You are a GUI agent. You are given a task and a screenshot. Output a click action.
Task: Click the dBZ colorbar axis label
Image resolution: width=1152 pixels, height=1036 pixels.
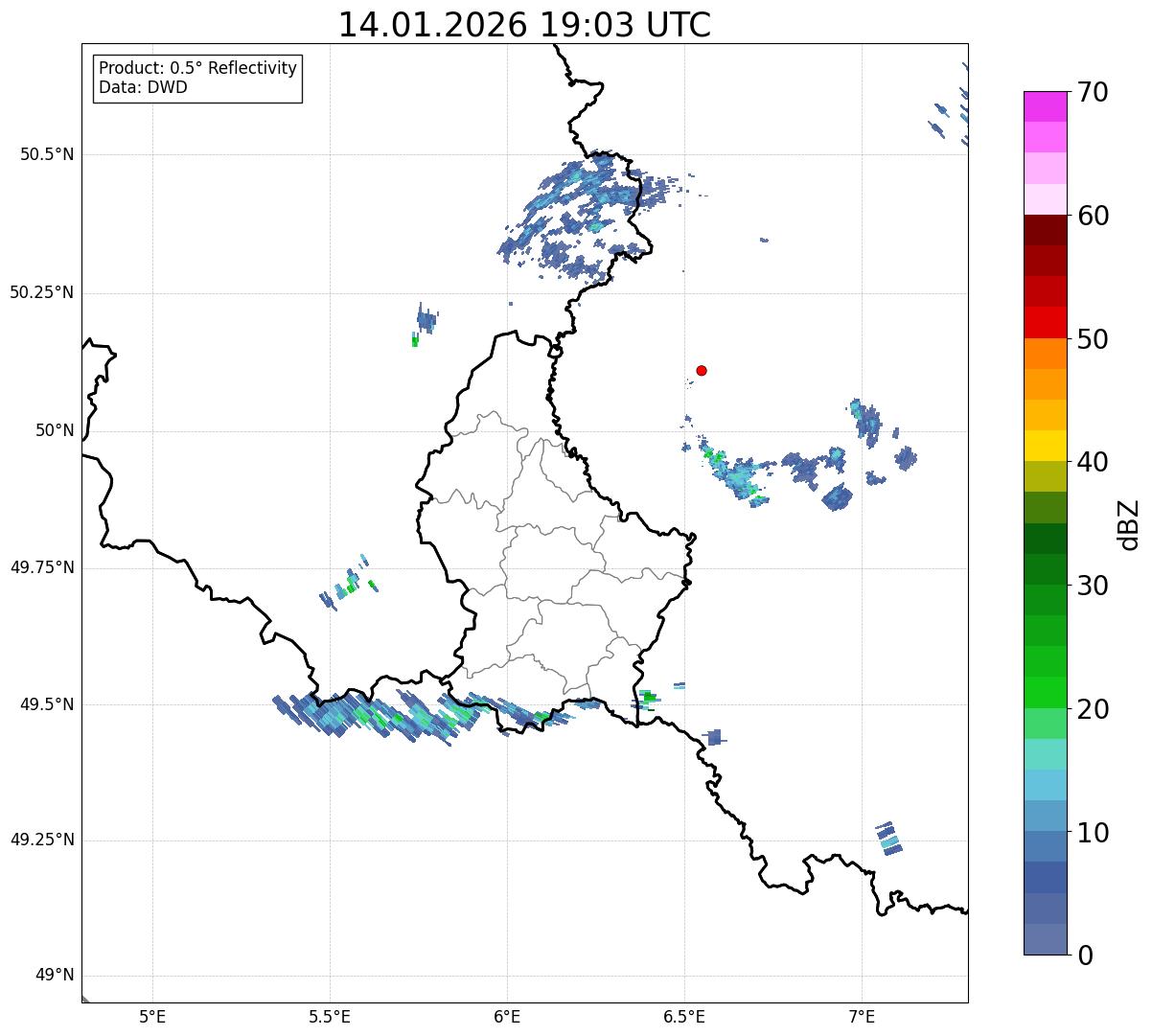point(1129,524)
